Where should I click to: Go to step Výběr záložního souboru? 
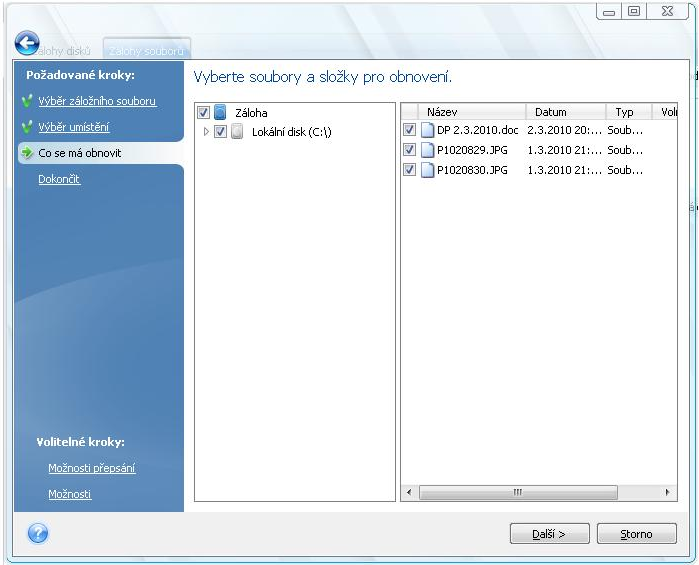click(x=97, y=101)
